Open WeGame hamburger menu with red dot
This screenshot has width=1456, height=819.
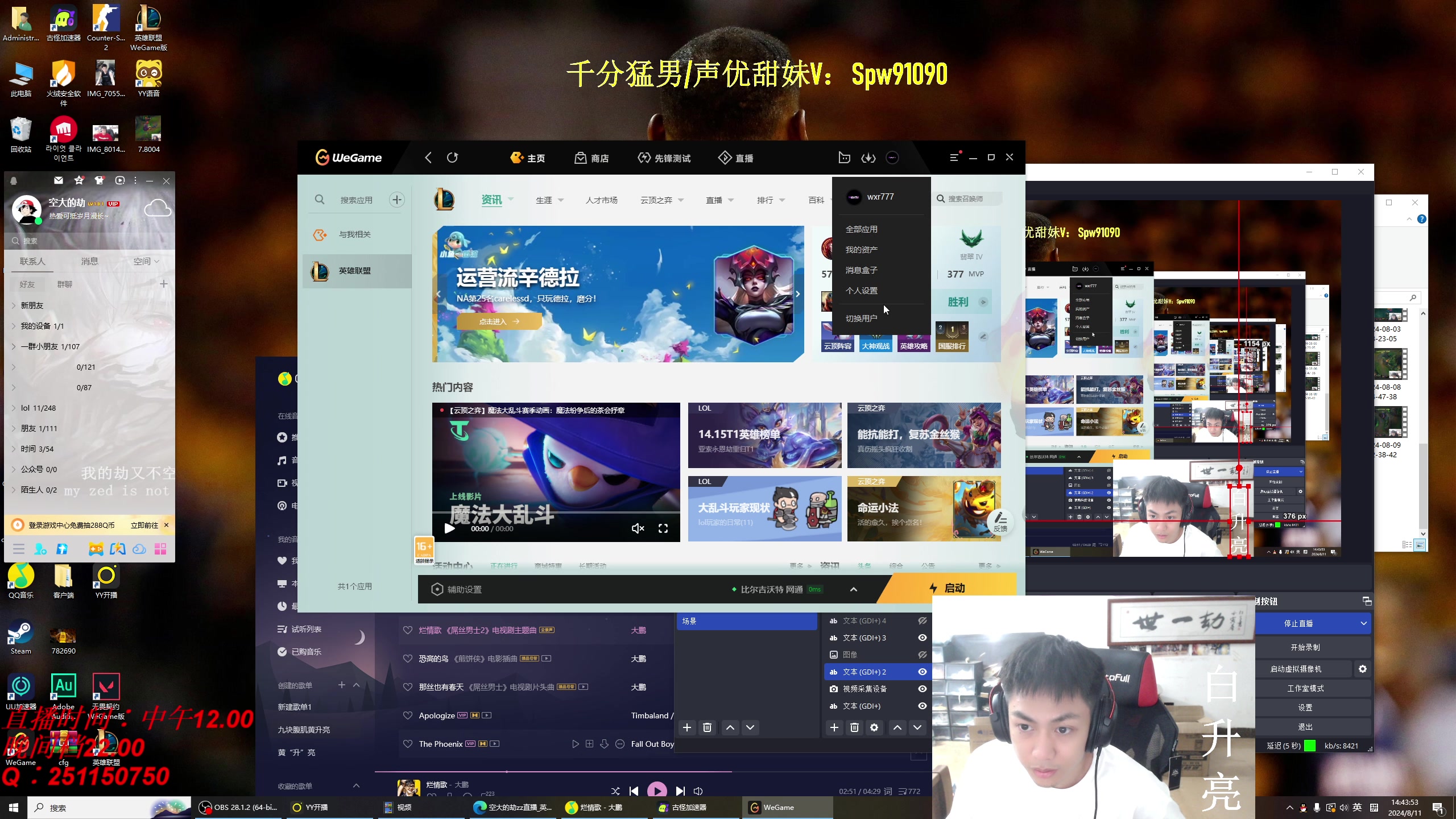pos(955,157)
